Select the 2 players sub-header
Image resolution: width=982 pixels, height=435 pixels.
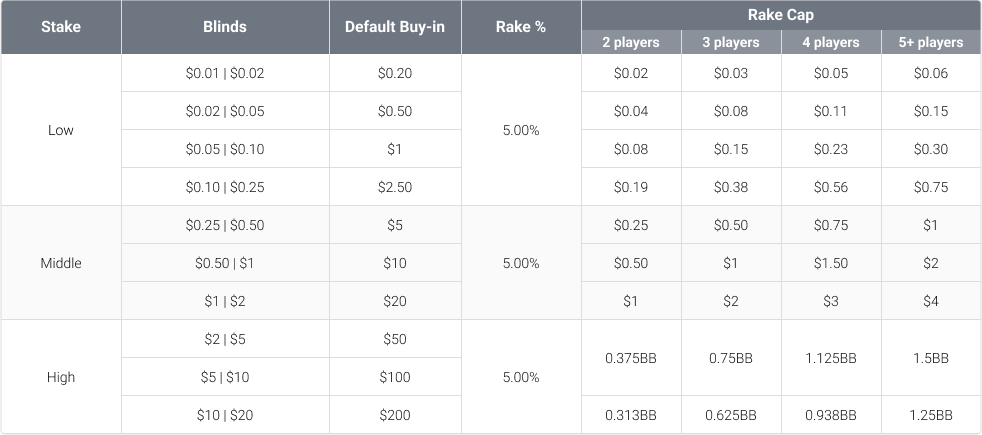point(631,42)
